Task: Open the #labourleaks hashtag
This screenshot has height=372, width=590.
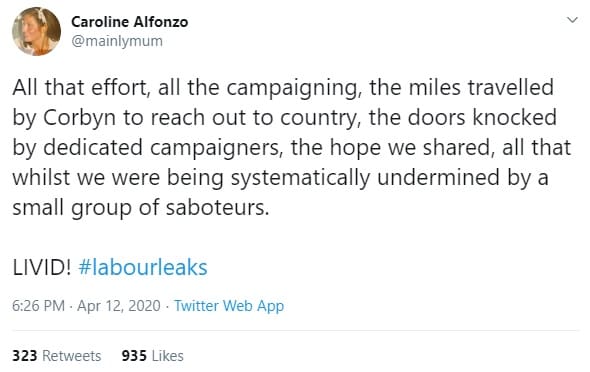Action: (143, 267)
